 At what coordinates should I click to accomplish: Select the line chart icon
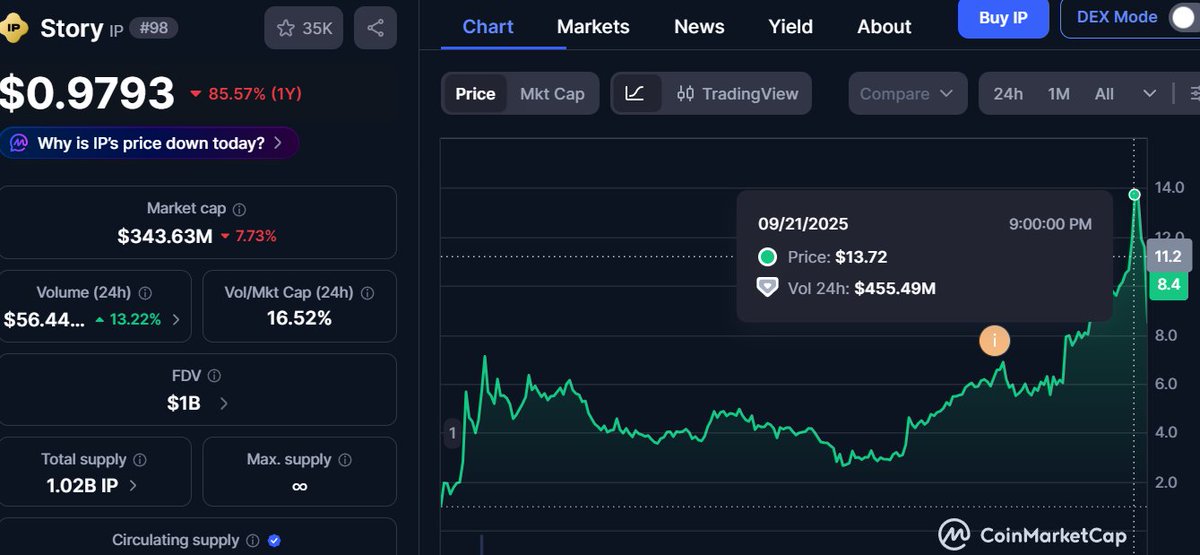point(635,94)
